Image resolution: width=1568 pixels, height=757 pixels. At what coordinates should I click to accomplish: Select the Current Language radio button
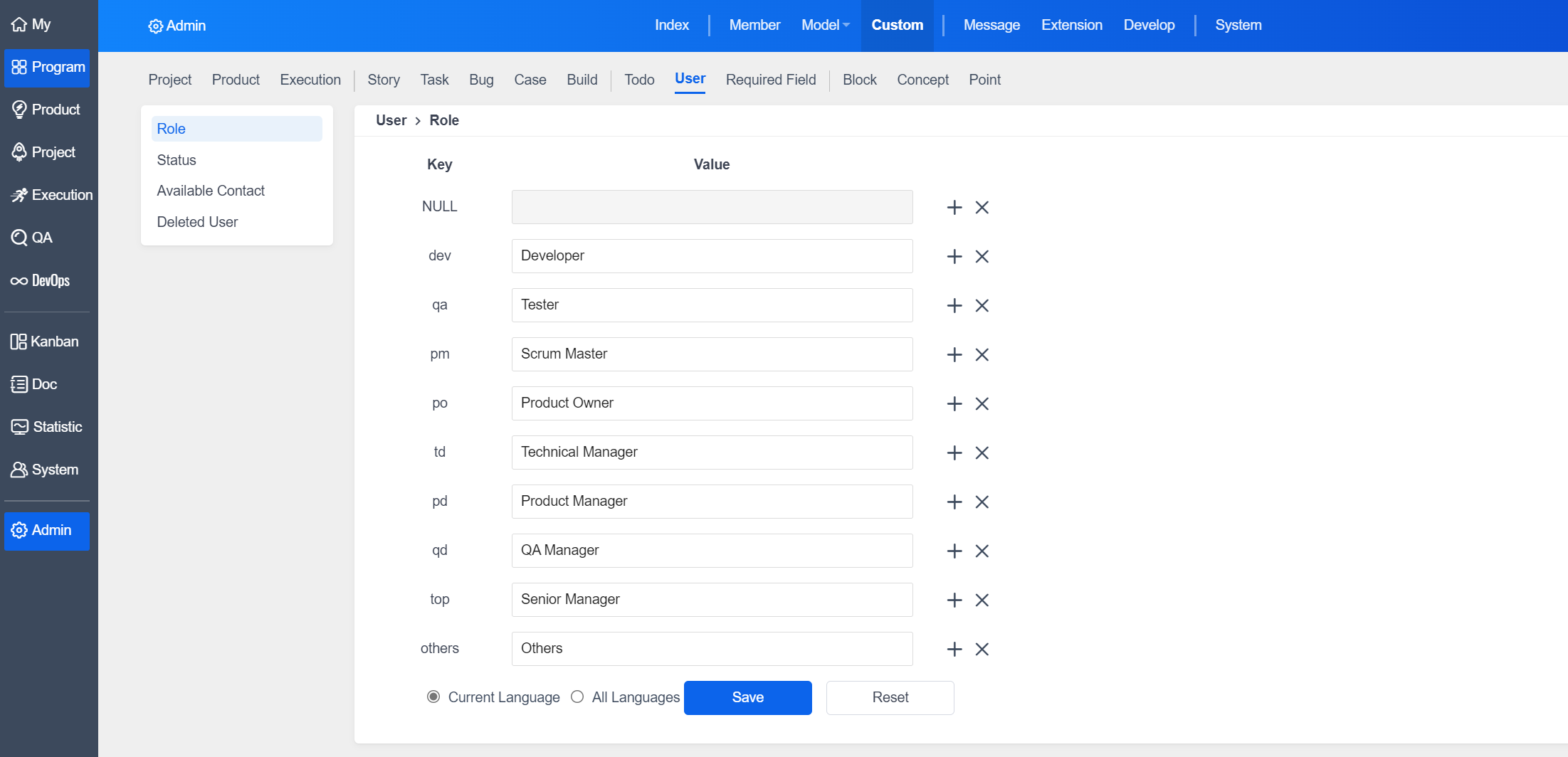click(x=433, y=697)
